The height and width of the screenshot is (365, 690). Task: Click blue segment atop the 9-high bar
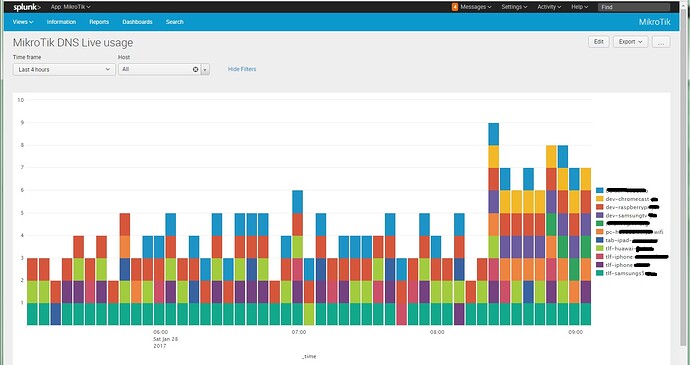pyautogui.click(x=494, y=134)
